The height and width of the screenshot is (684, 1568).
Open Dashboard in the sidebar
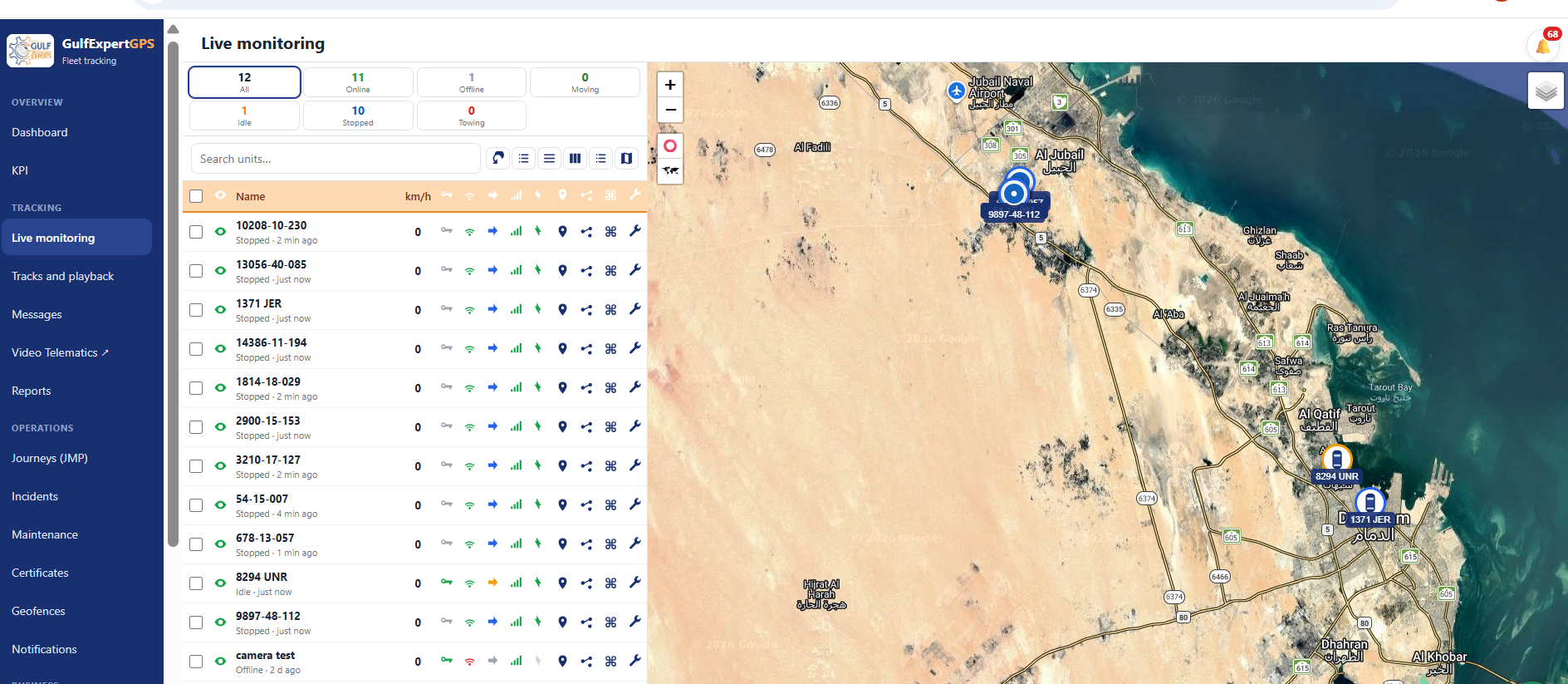click(x=40, y=132)
